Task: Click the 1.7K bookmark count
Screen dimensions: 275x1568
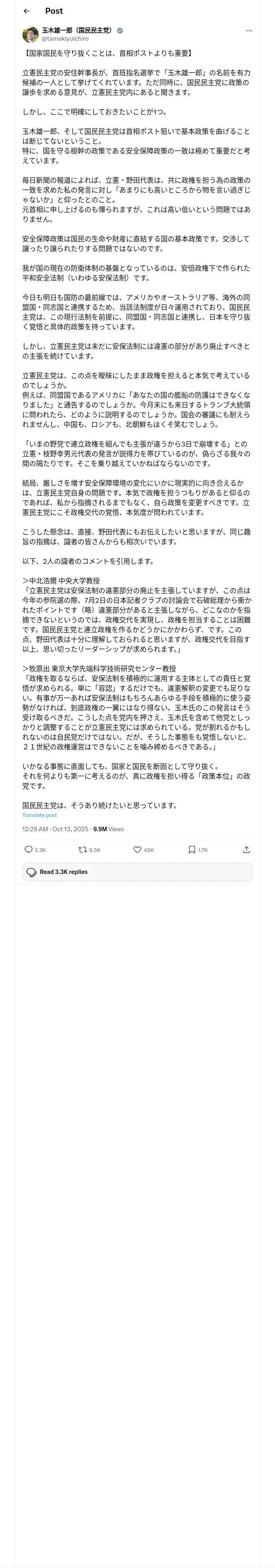Action: [203, 850]
